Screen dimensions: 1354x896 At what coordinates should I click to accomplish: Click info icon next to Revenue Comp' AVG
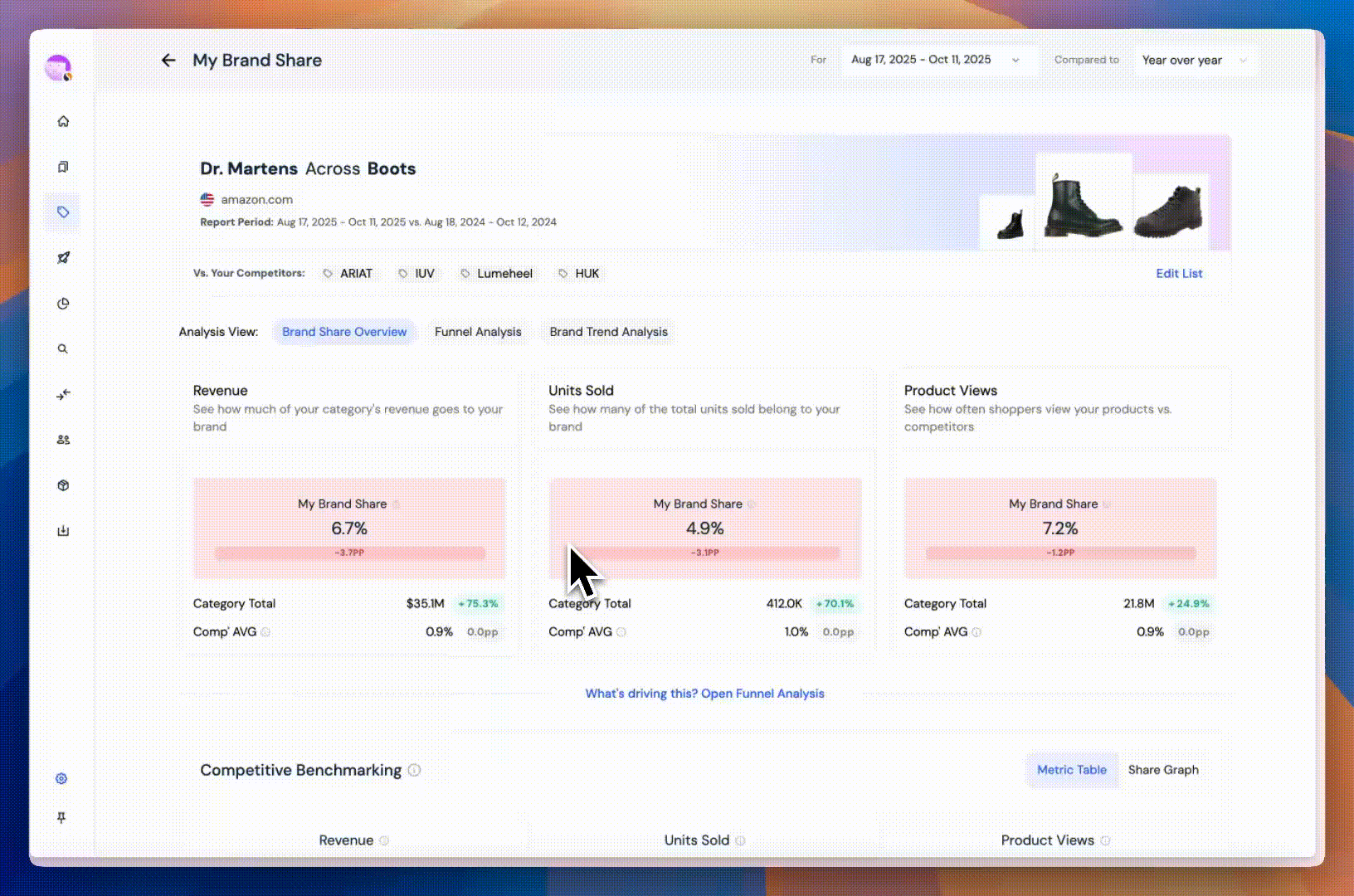pyautogui.click(x=265, y=632)
